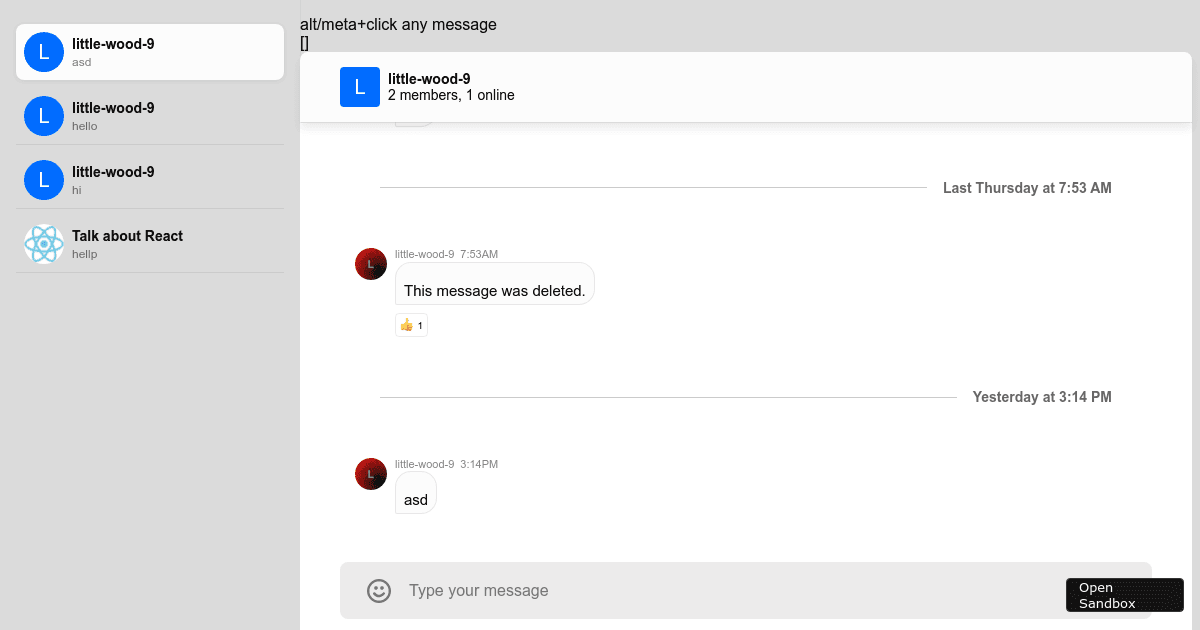The width and height of the screenshot is (1200, 630).
Task: Click the L avatar beside the hello preview
Action: pos(44,116)
